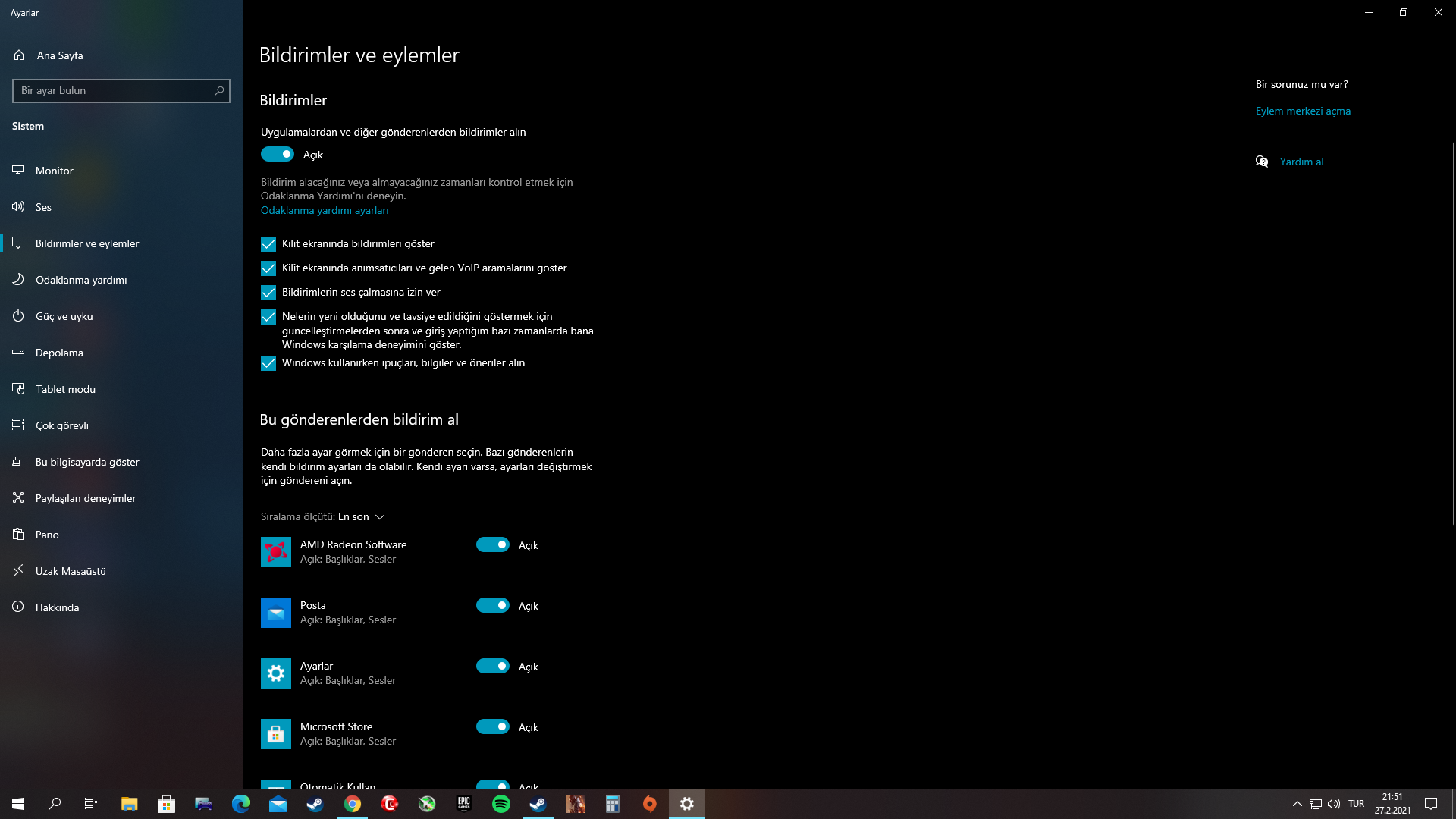Open Google Chrome from the taskbar

pyautogui.click(x=353, y=804)
